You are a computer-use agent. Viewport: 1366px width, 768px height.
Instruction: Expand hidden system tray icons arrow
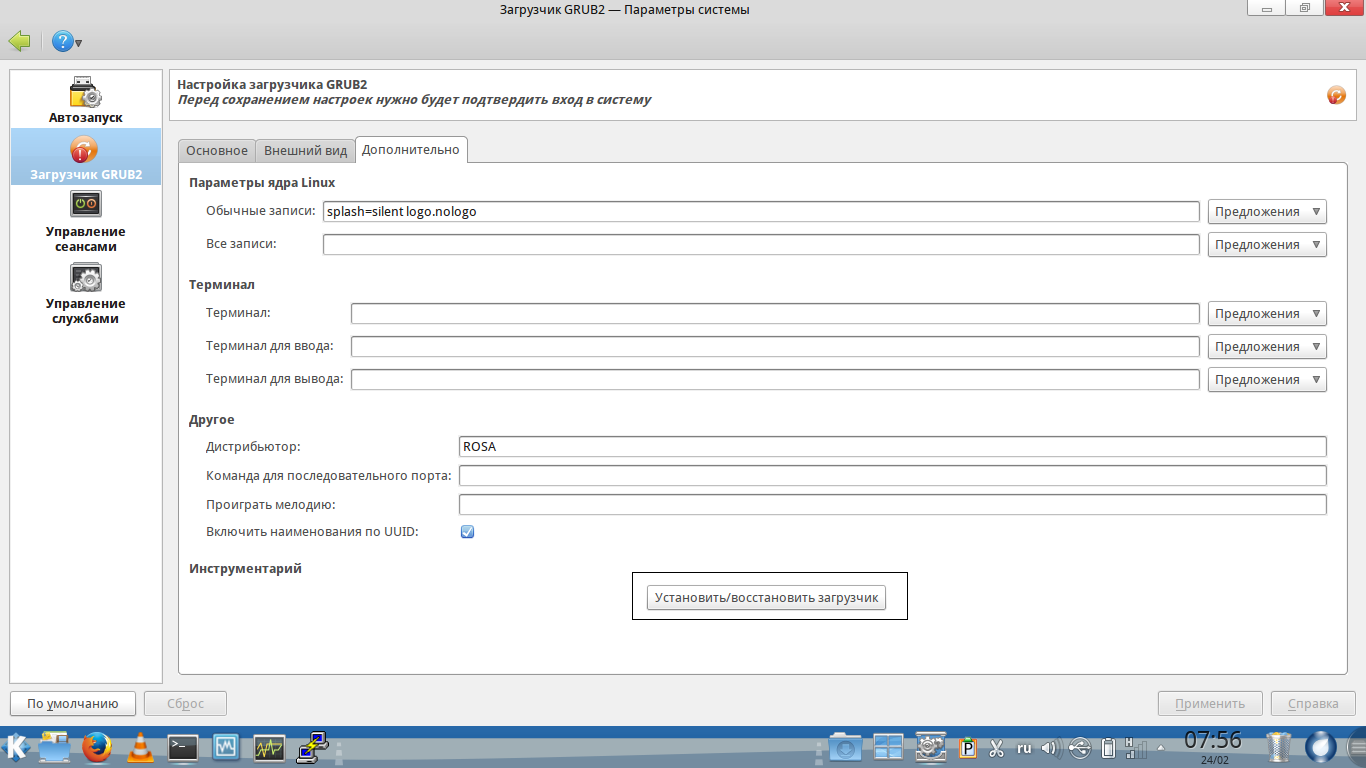(1160, 747)
